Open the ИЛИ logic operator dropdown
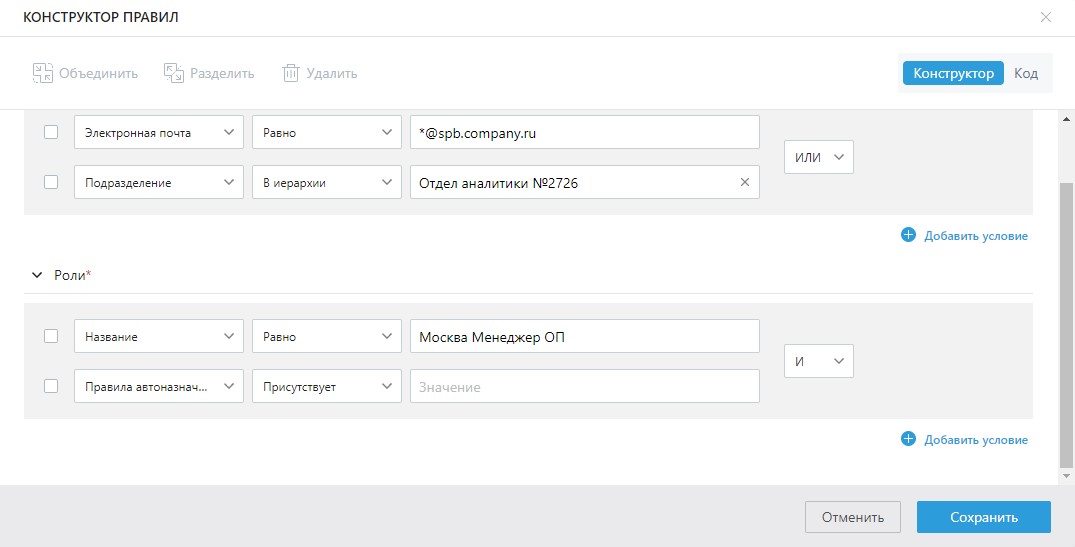The height and width of the screenshot is (547, 1075). [818, 157]
